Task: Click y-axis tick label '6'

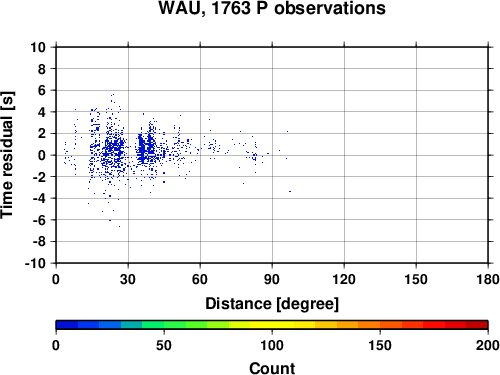Action: pyautogui.click(x=42, y=90)
